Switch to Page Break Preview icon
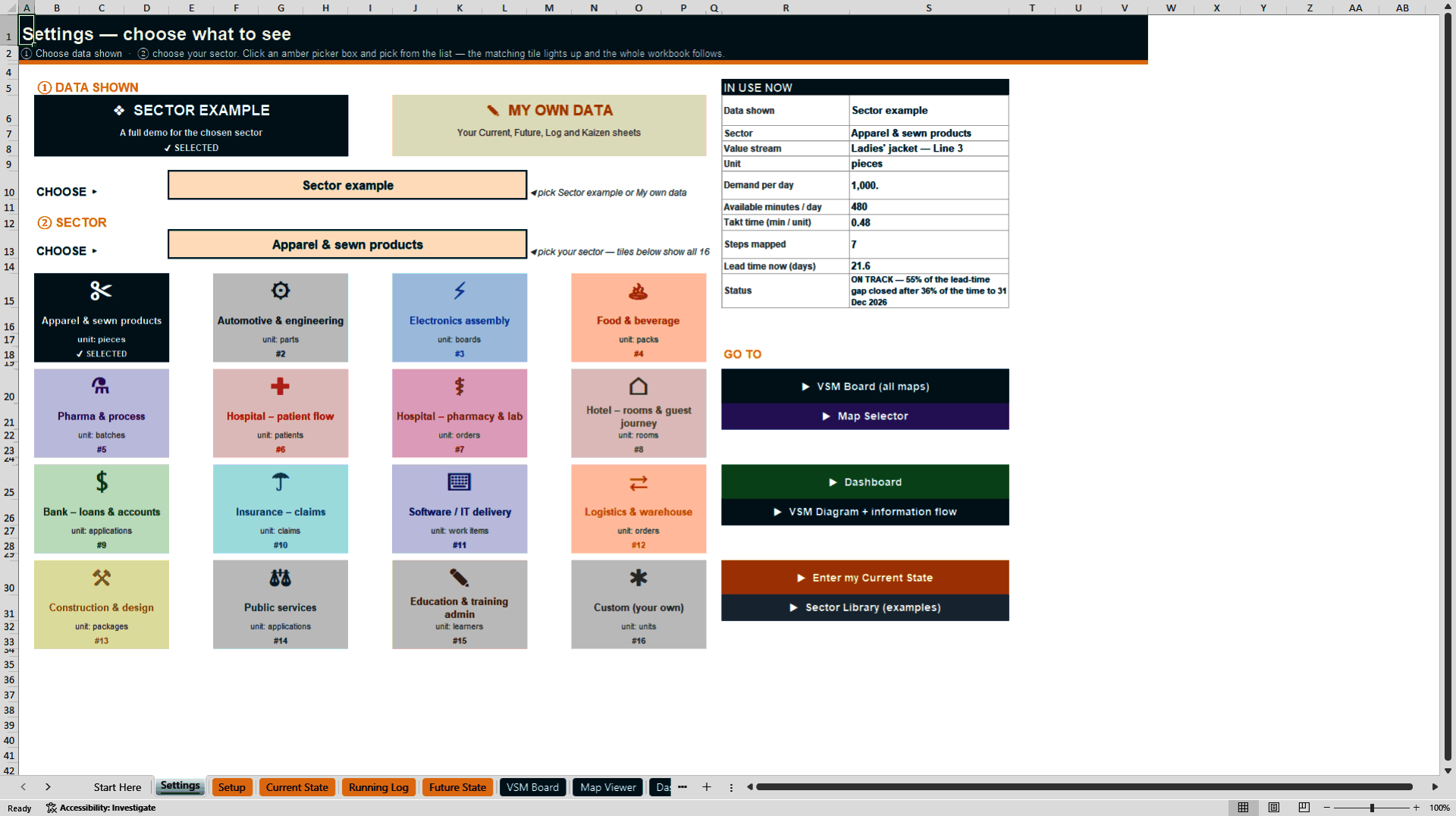 pyautogui.click(x=1304, y=808)
